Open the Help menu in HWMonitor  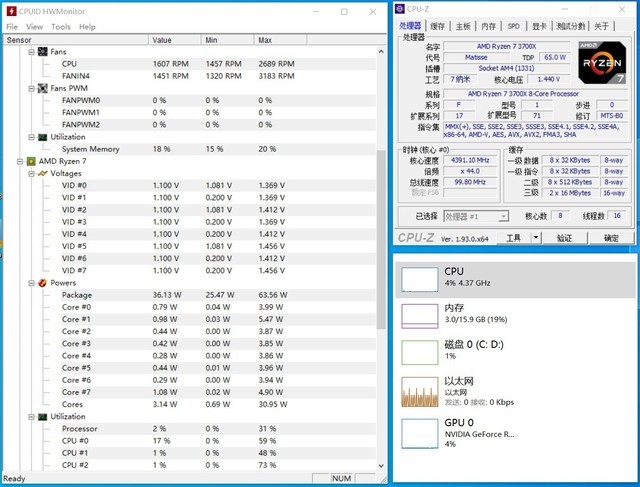[x=87, y=27]
